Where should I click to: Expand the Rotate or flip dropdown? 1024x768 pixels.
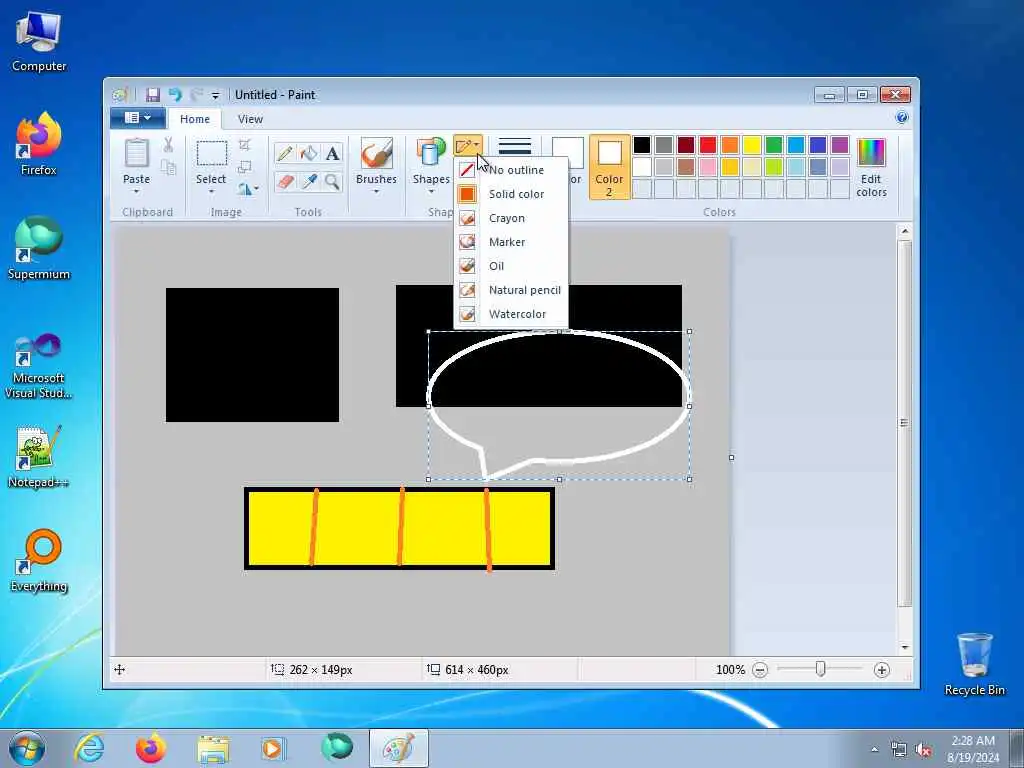(248, 189)
